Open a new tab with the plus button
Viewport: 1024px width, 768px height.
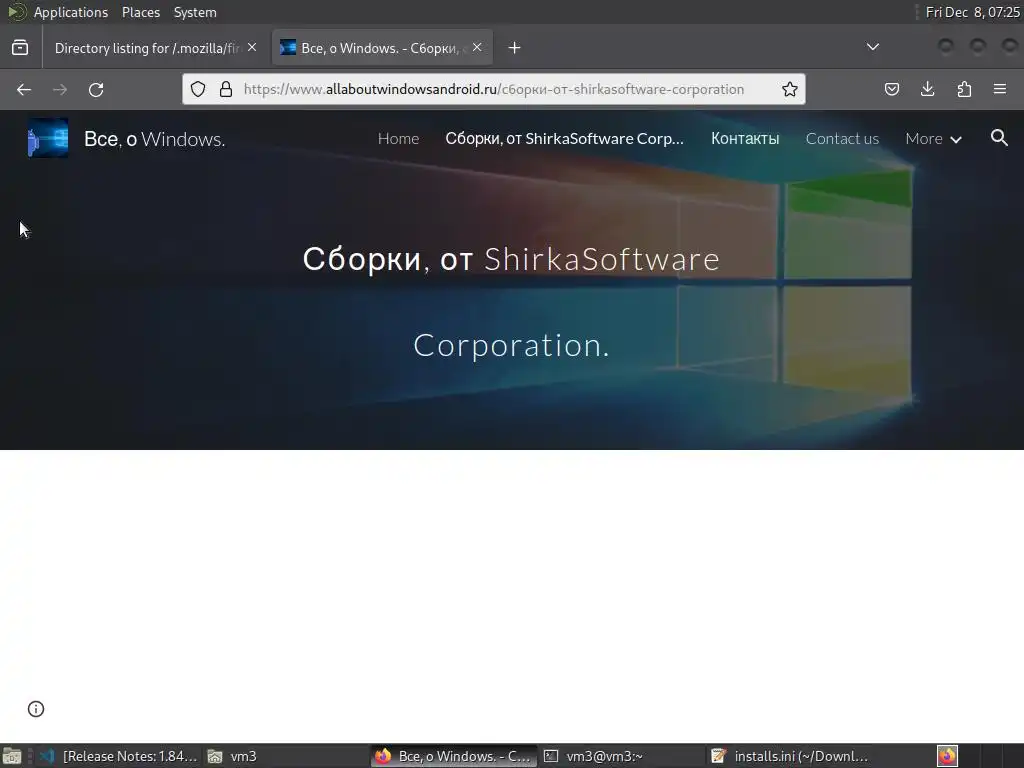[x=515, y=48]
